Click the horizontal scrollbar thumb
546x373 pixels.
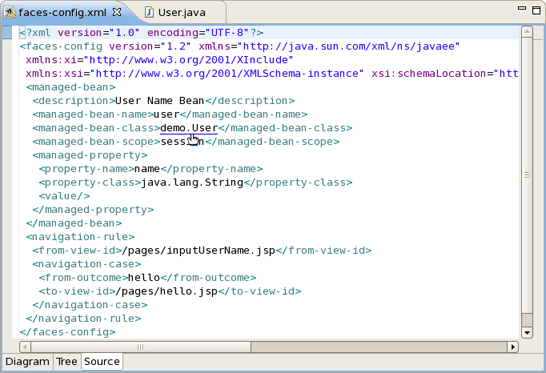pyautogui.click(x=141, y=347)
